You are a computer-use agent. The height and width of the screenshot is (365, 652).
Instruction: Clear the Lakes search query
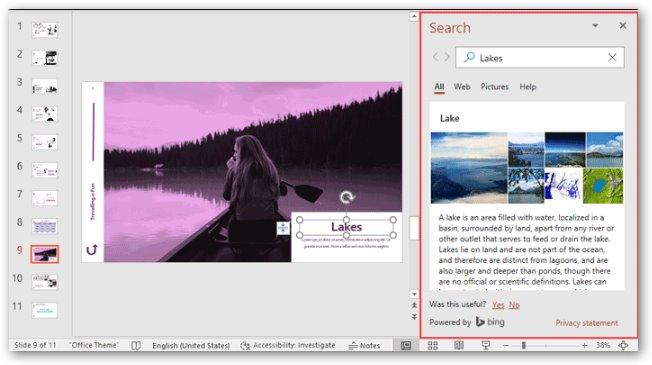click(612, 57)
